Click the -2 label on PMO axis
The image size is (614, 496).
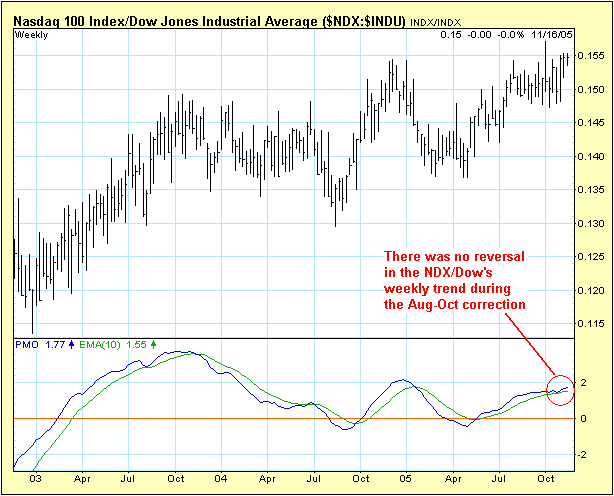[x=586, y=453]
